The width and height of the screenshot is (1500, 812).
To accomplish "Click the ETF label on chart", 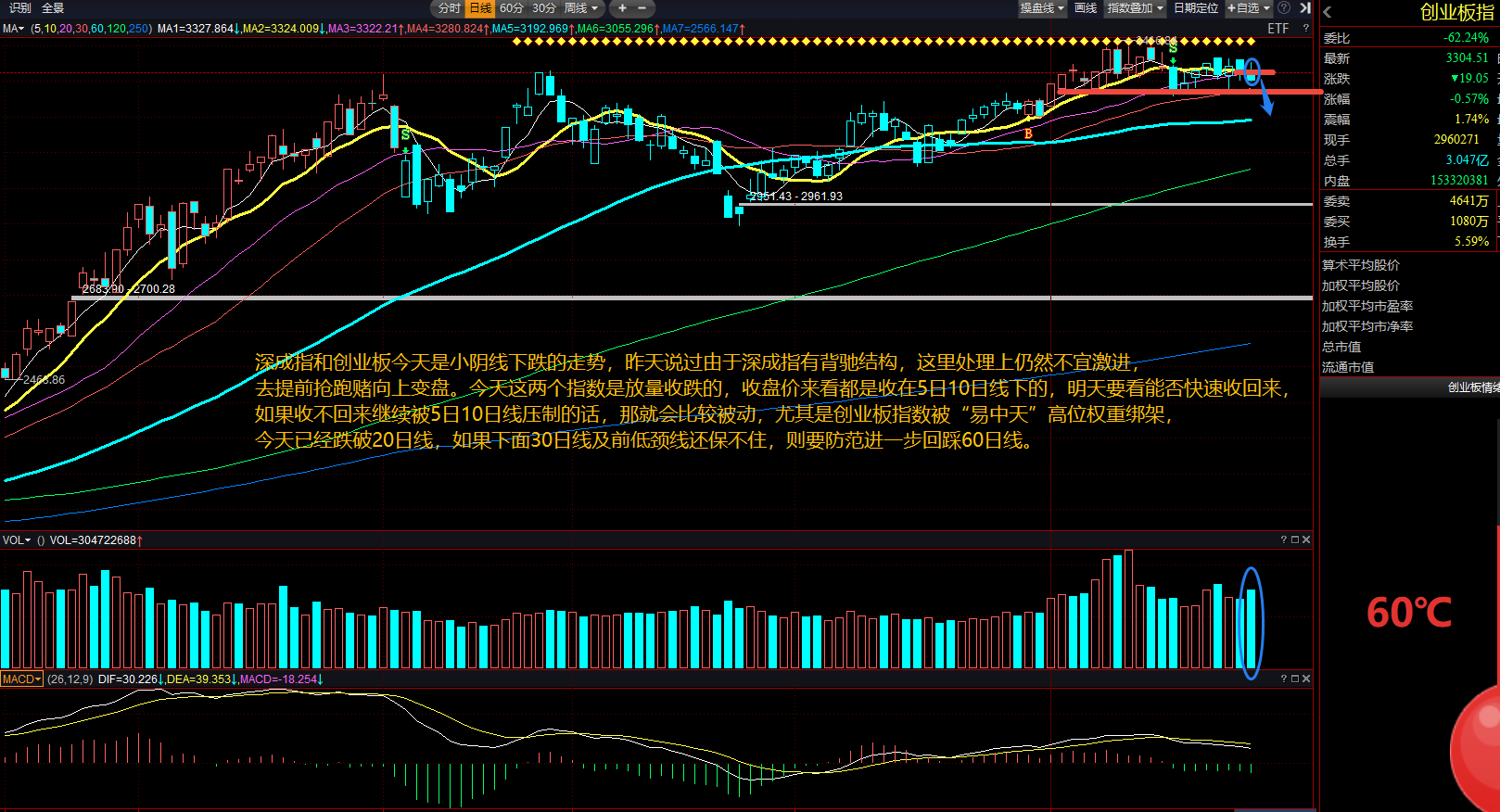I will (1278, 29).
